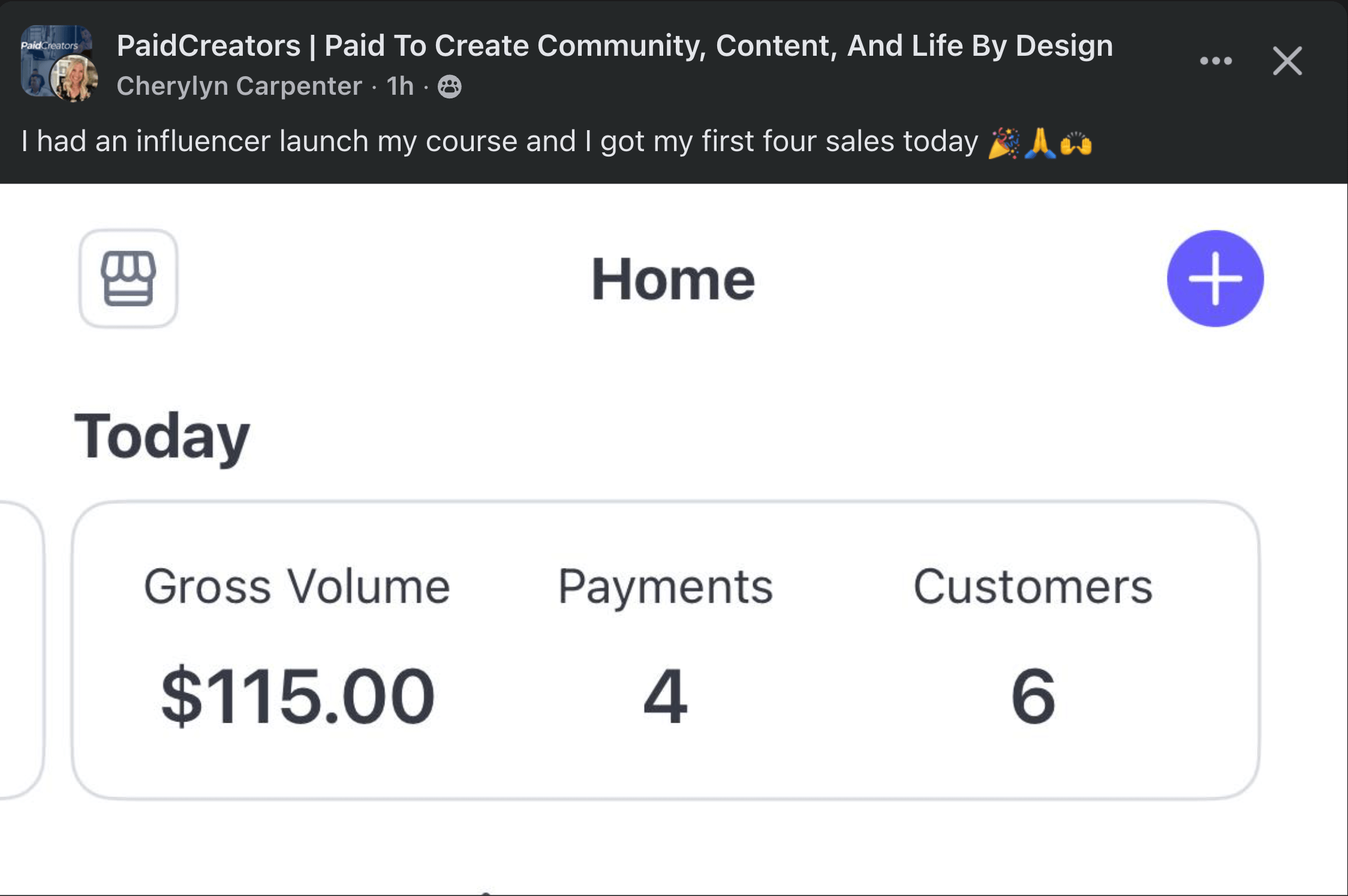Click the storefront icon button
Screen dimensions: 1348x896
click(x=128, y=279)
